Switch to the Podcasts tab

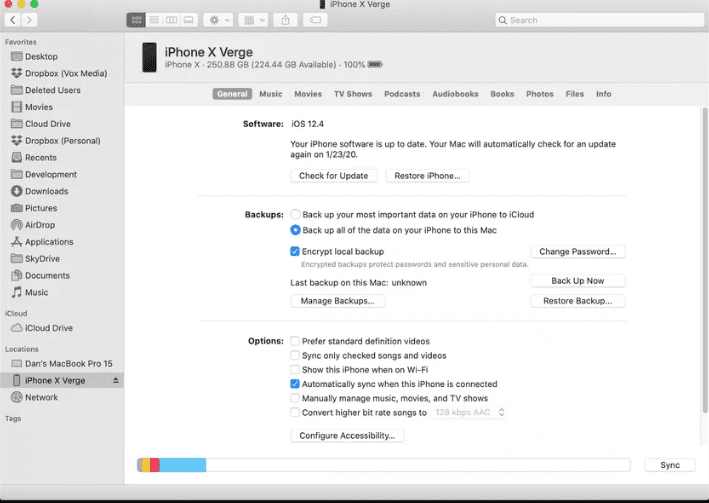[402, 94]
